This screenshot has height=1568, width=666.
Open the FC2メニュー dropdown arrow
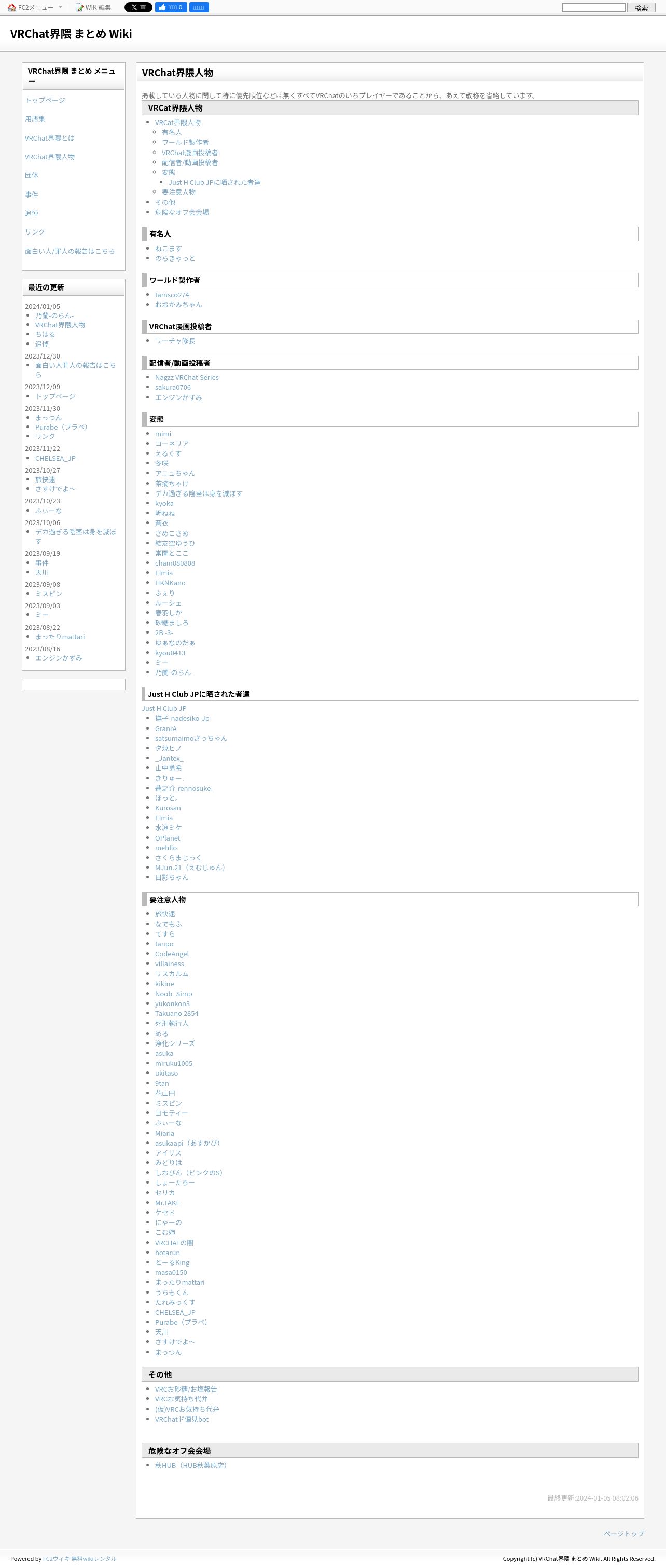[60, 7]
